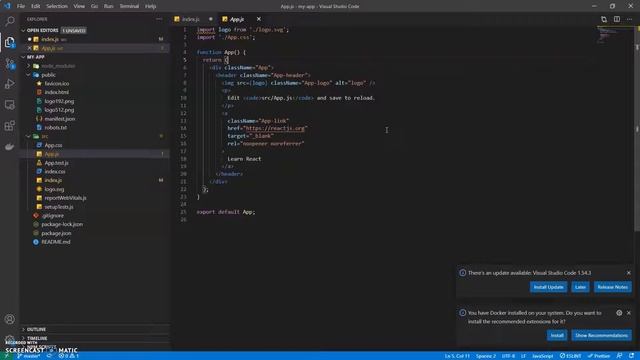This screenshot has width=640, height=360.
Task: Open package.json in the file tree
Action: click(x=56, y=233)
